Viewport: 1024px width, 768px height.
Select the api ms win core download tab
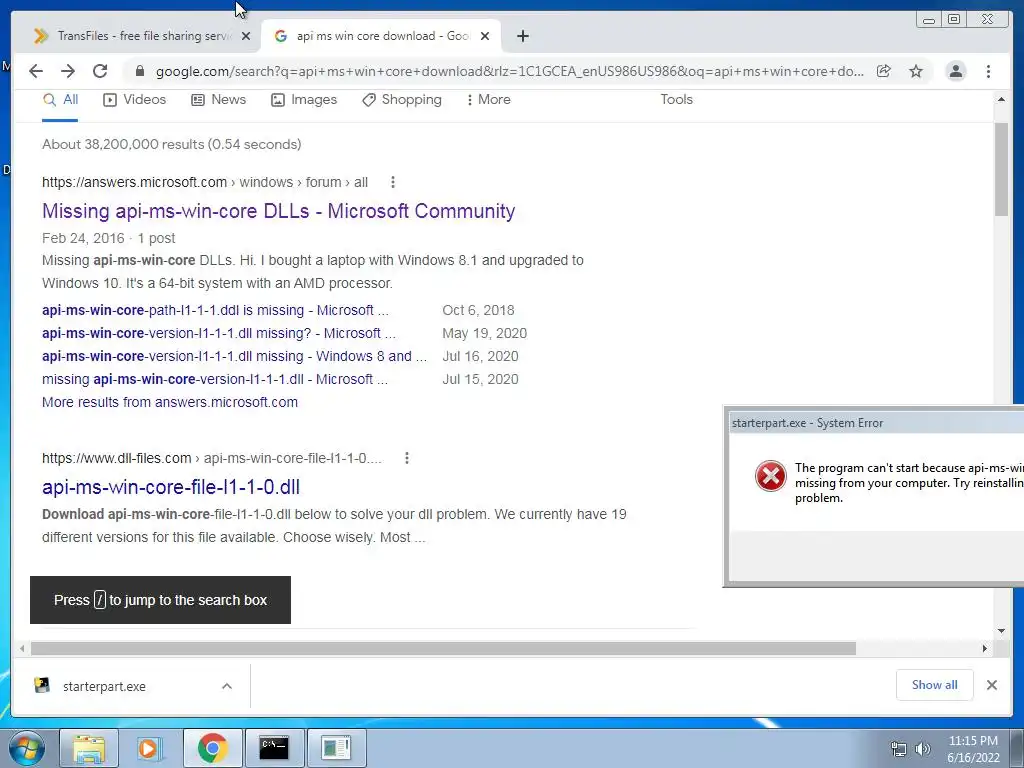[381, 36]
